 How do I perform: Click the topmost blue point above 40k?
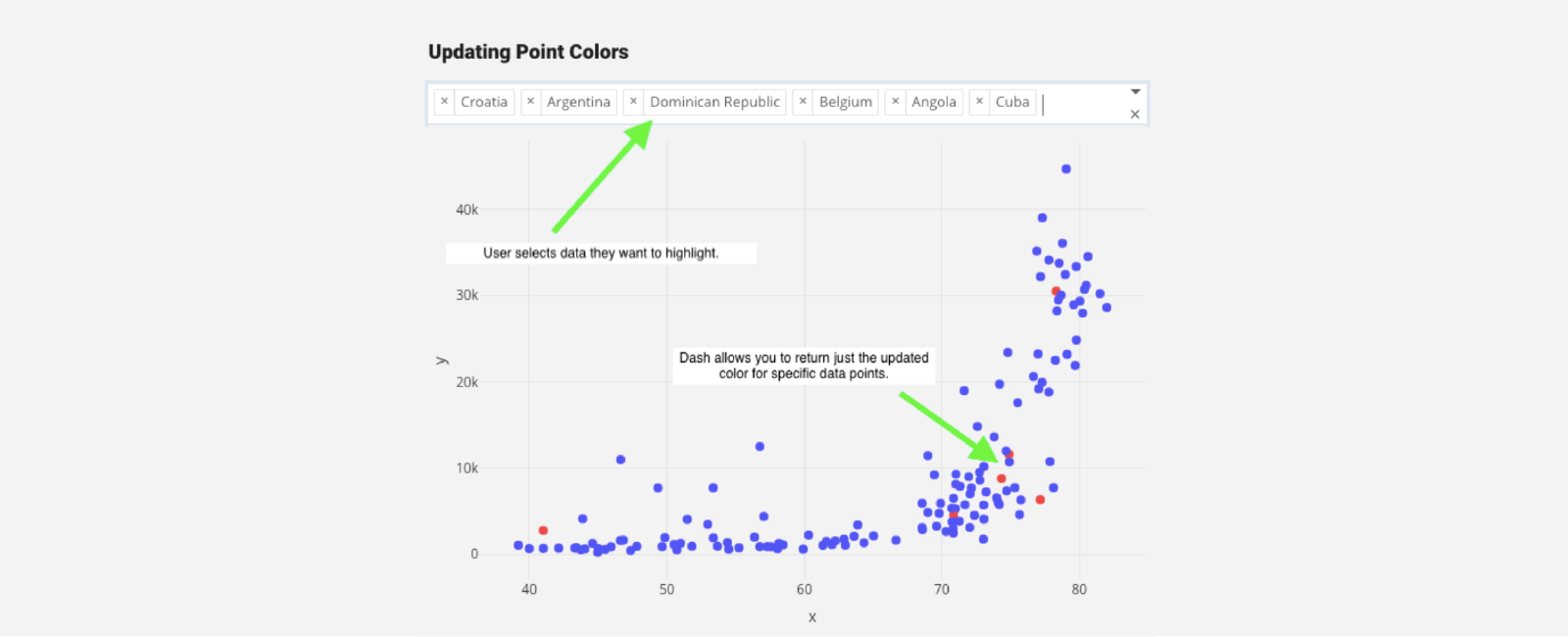[x=1066, y=170]
